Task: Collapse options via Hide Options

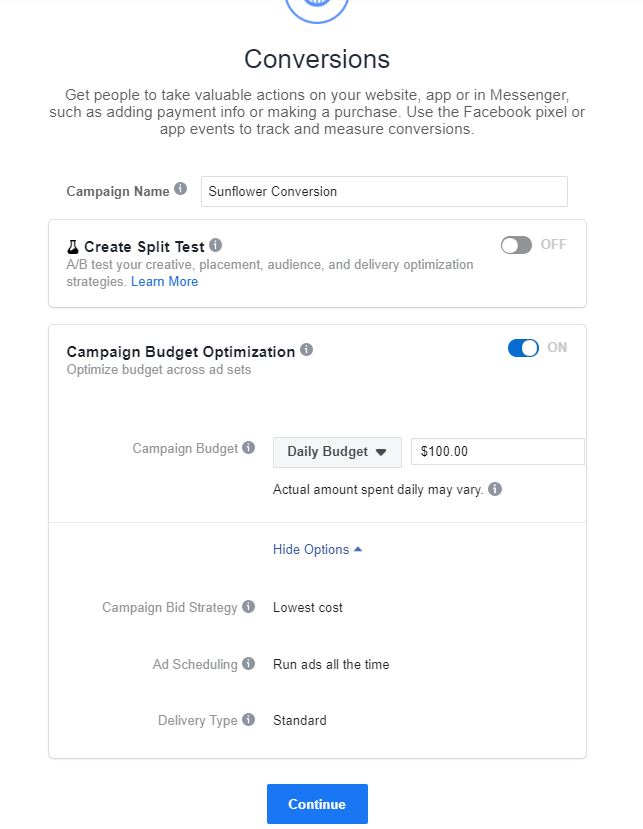Action: (317, 550)
